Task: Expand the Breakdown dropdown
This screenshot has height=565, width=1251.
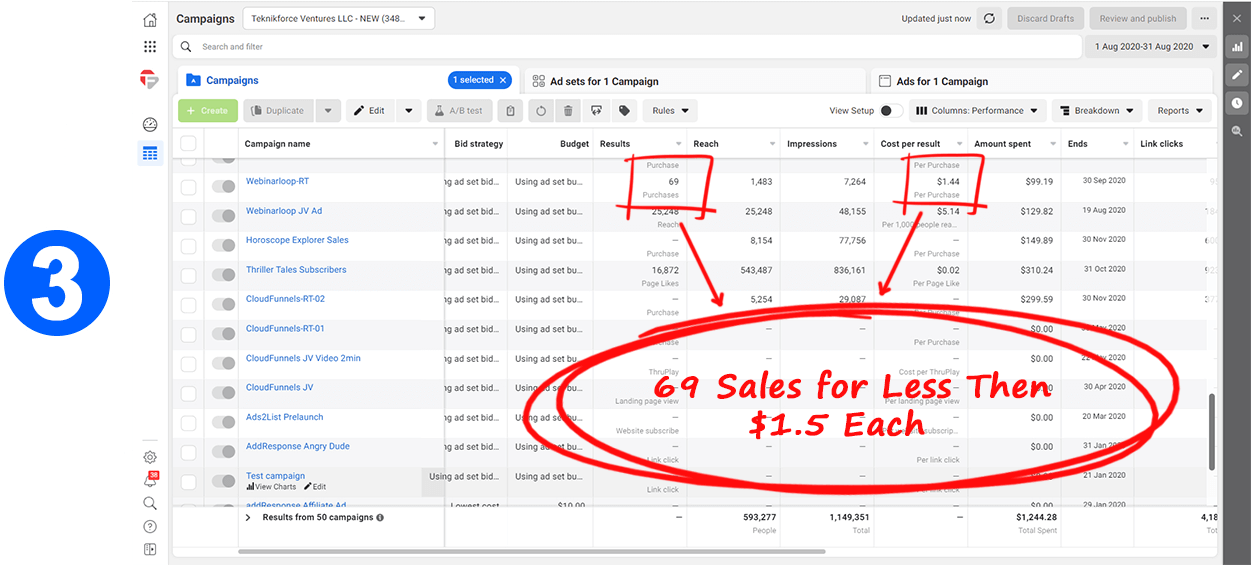Action: 1097,111
